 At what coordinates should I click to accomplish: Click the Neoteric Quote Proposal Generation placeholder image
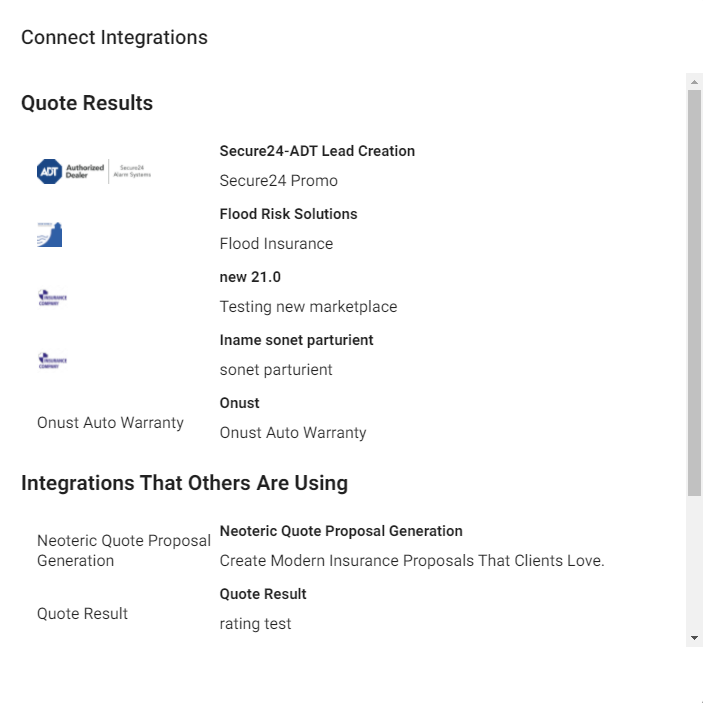124,551
